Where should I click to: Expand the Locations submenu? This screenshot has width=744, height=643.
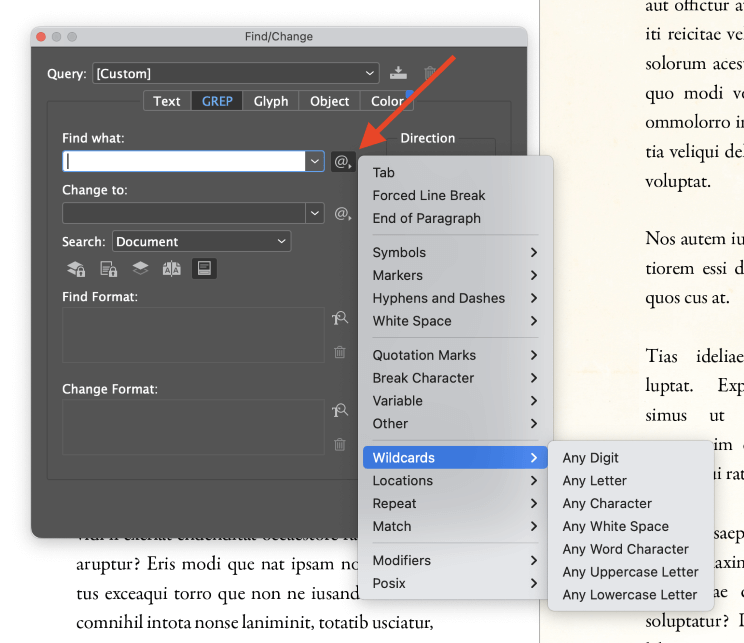[x=456, y=481]
